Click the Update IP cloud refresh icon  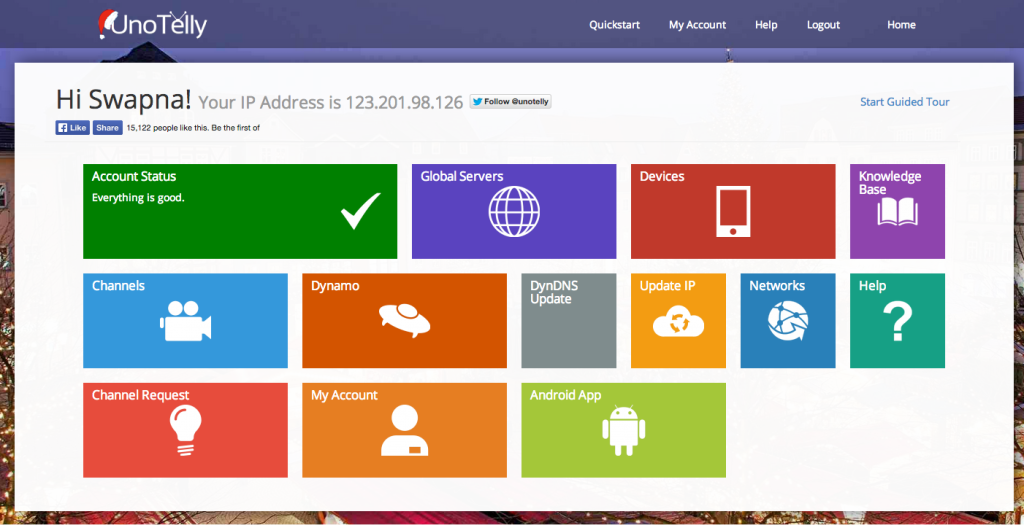coord(679,322)
